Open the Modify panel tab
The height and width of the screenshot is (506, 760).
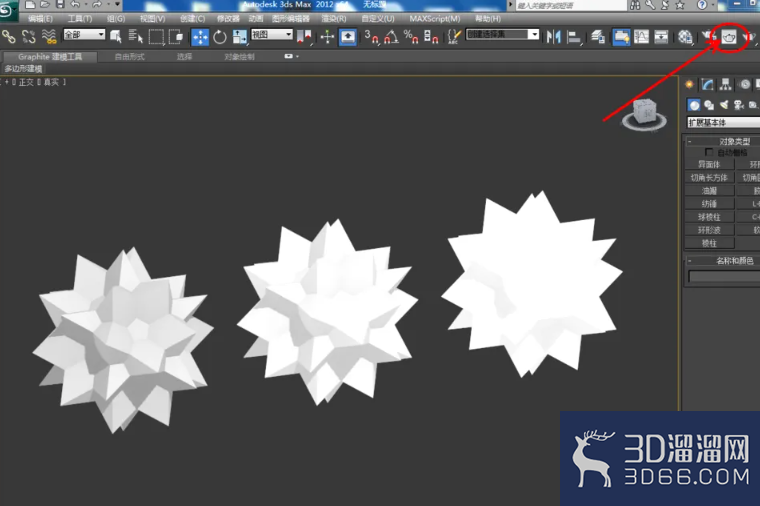tap(707, 85)
